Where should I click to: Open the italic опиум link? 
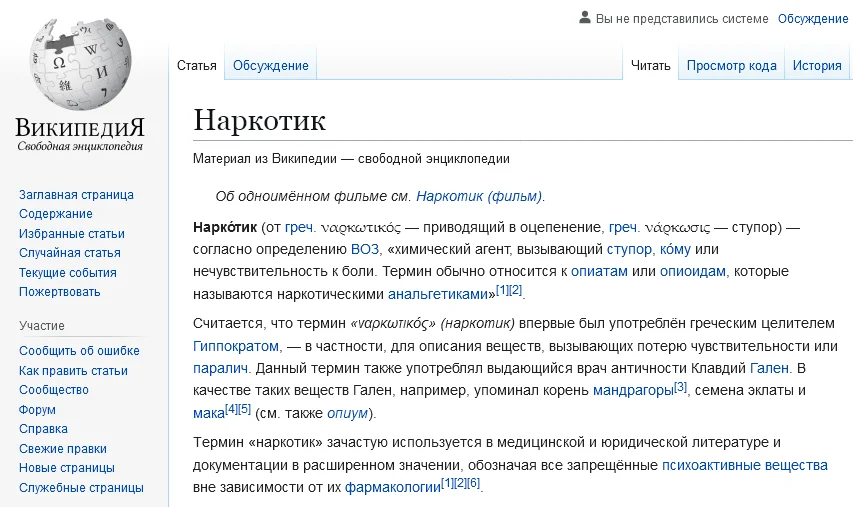click(x=347, y=413)
